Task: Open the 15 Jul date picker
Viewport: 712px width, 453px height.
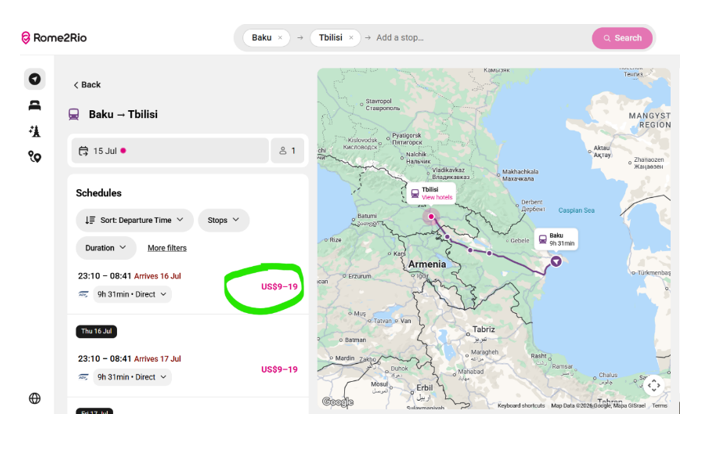Action: click(170, 151)
